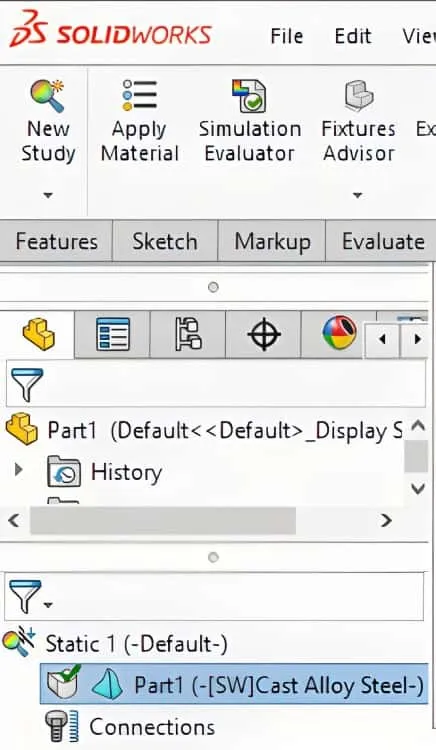Click the horizontal scrollbar left arrow

point(13,520)
